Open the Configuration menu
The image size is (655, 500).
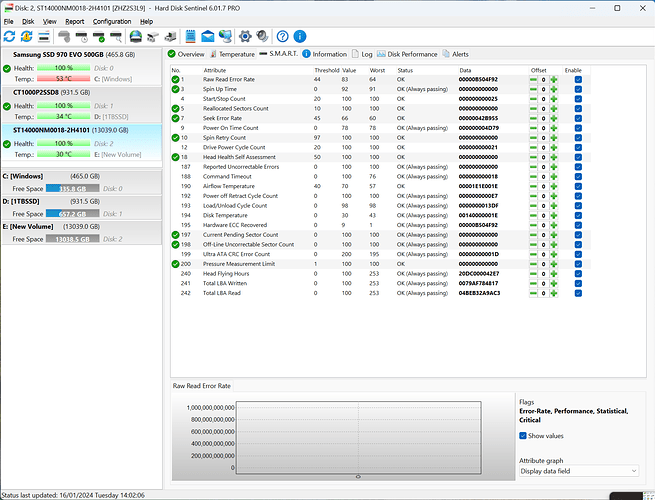[111, 20]
